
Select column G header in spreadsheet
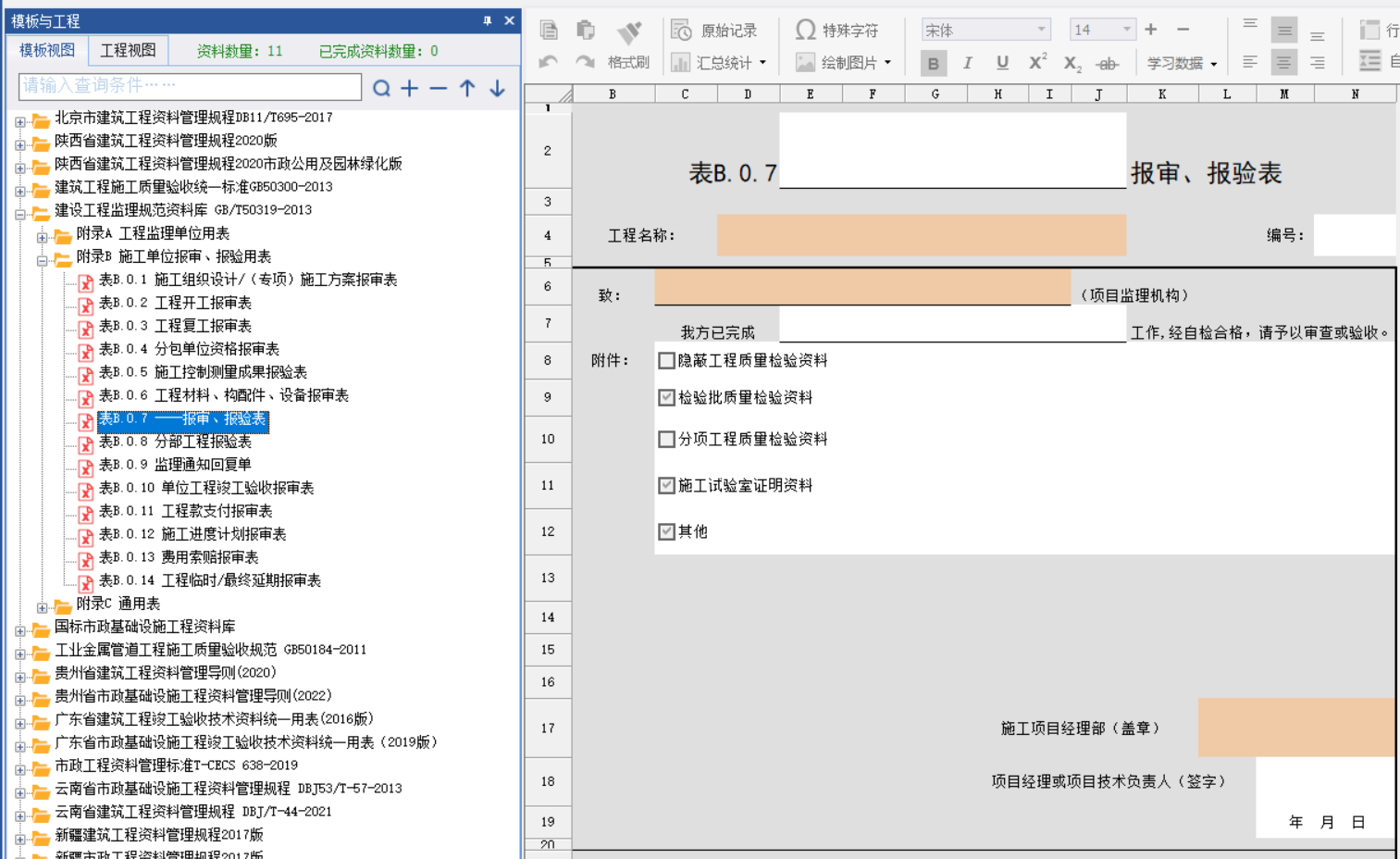click(x=935, y=93)
